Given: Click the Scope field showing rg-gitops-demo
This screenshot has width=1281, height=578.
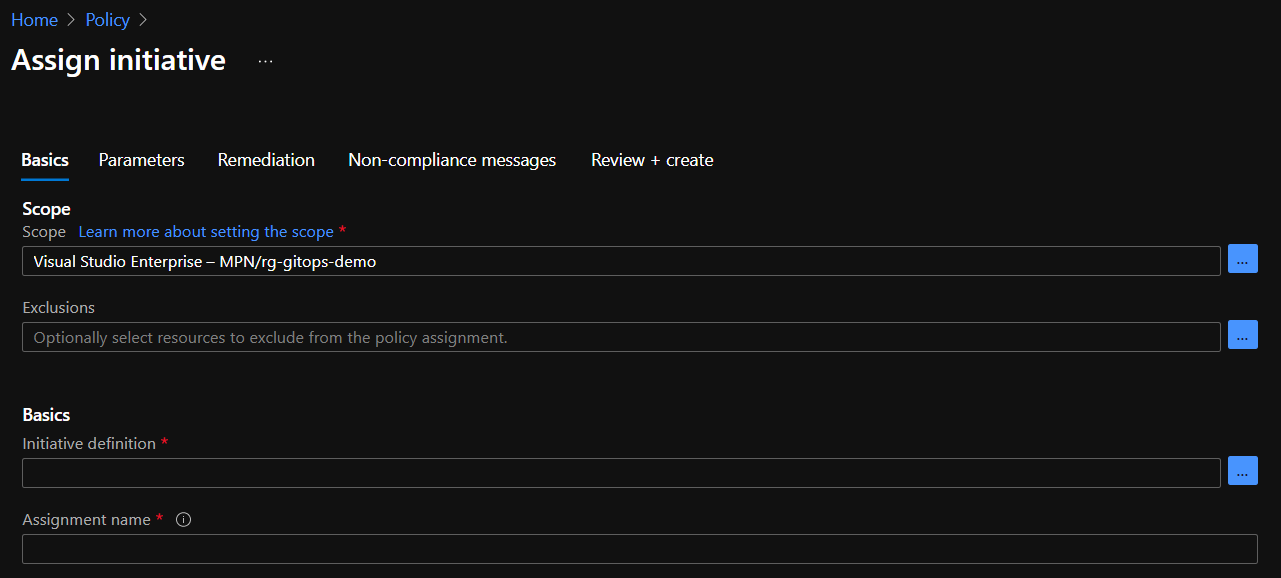Looking at the screenshot, I should click(x=620, y=262).
